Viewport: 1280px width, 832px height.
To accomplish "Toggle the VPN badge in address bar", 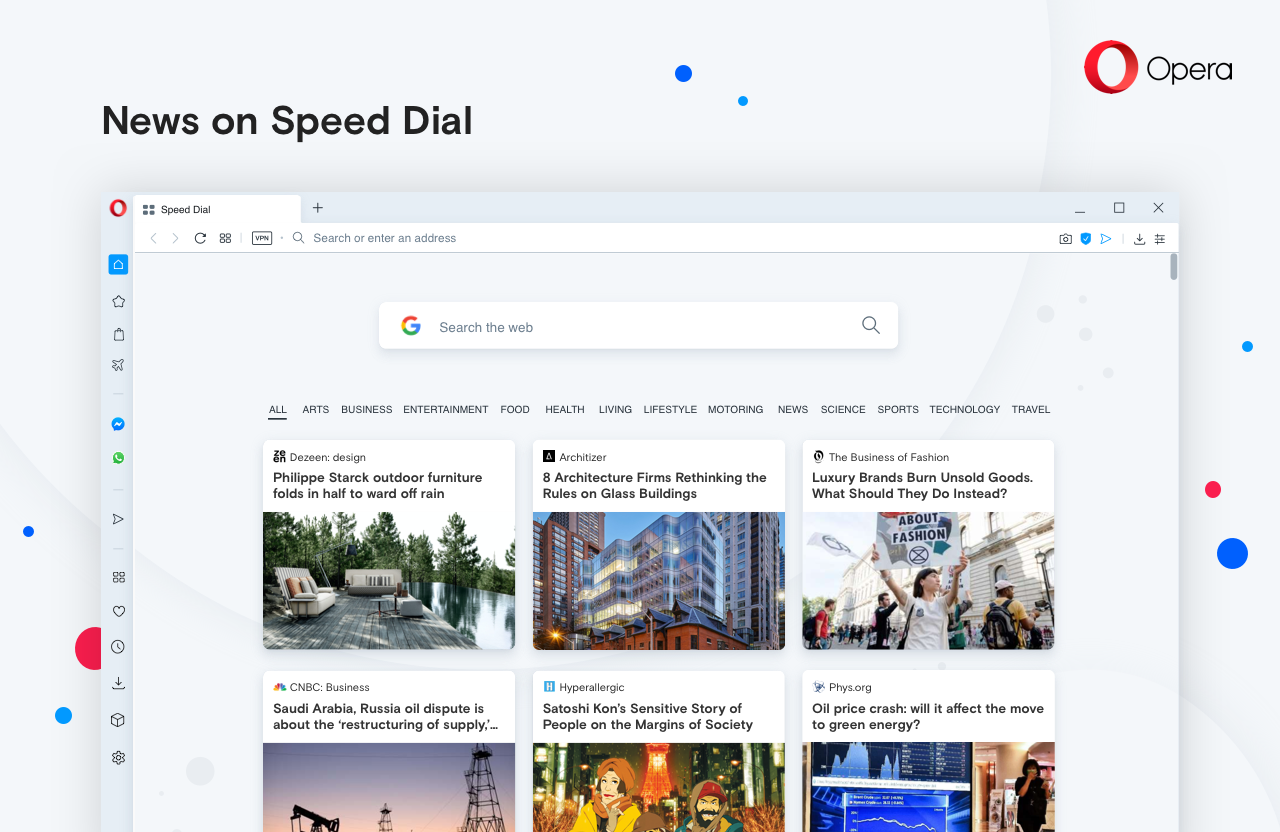I will [262, 238].
